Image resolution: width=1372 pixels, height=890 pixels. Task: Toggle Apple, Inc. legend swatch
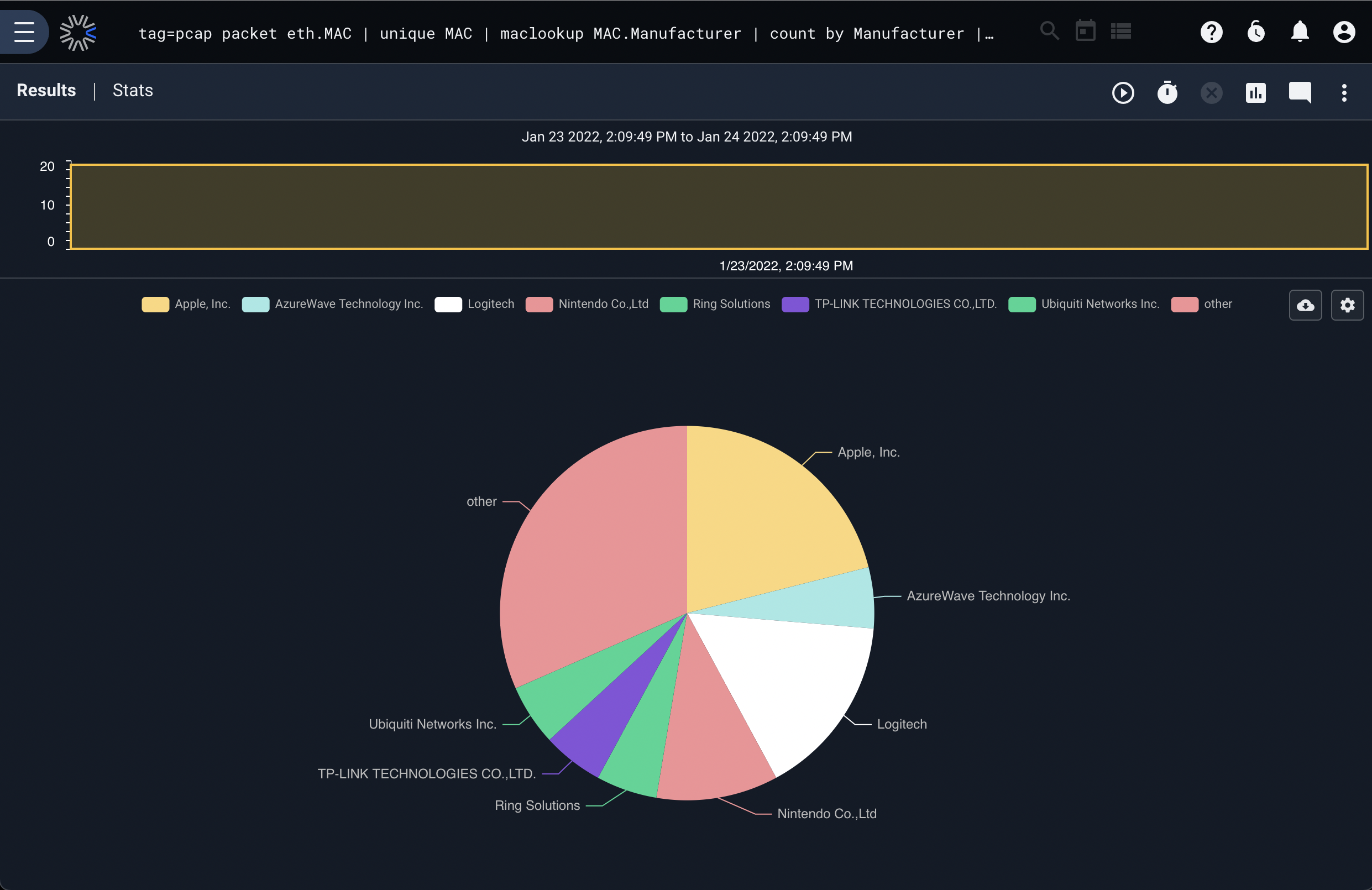pos(156,305)
